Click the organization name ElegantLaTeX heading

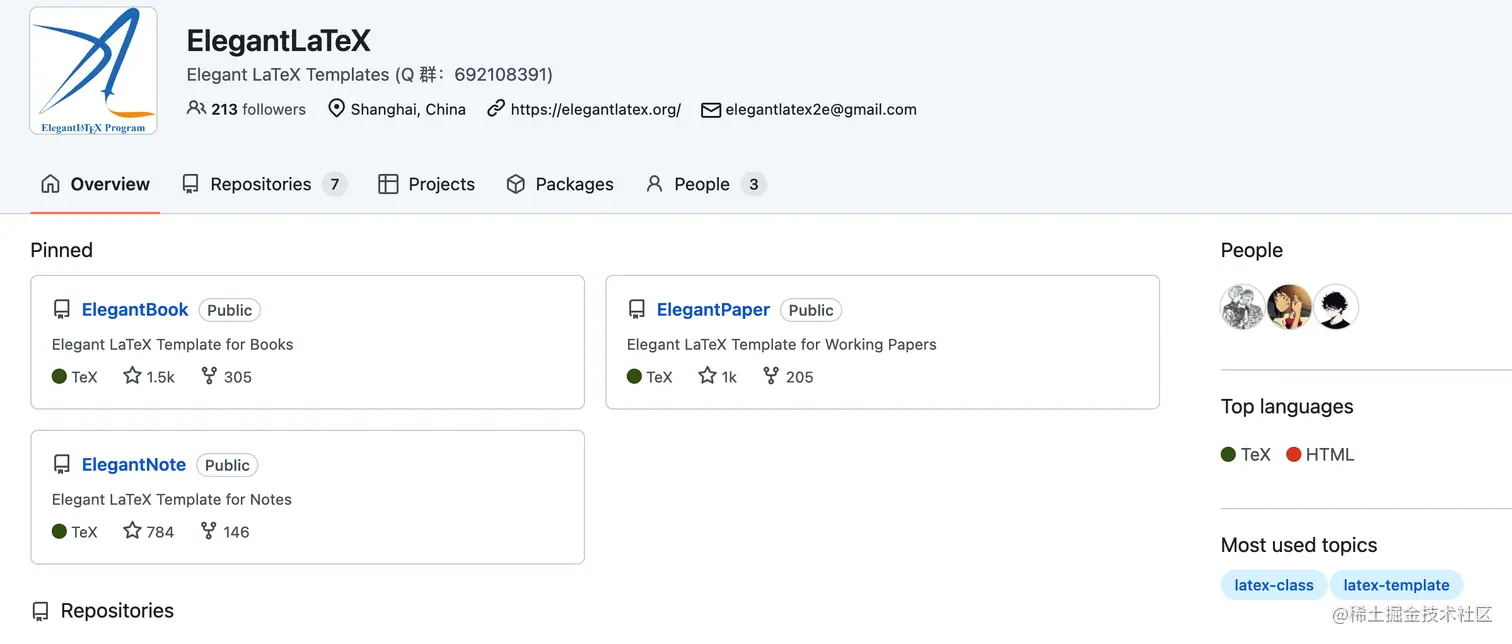279,40
